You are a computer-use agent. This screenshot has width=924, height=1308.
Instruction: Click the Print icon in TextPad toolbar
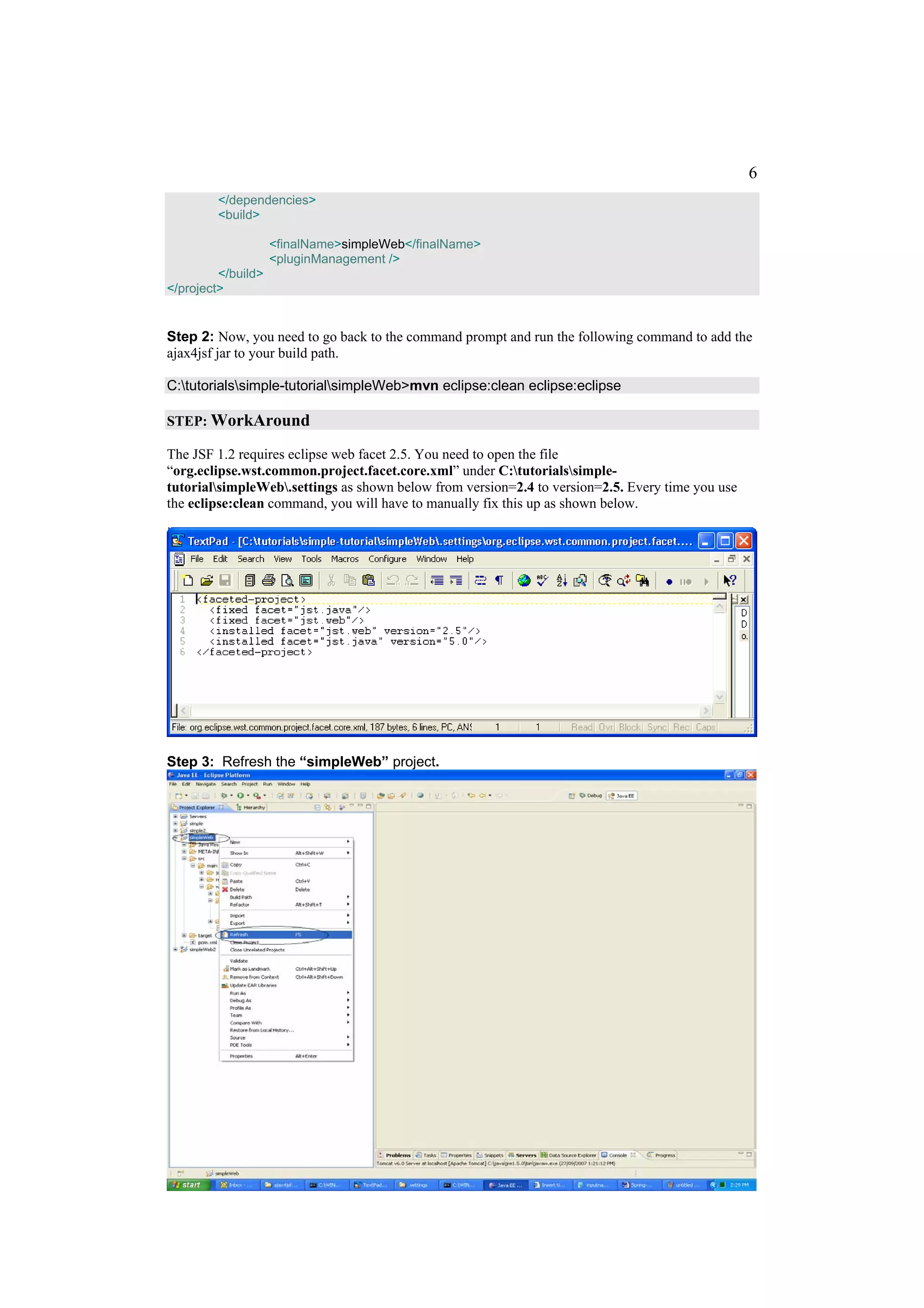point(269,580)
